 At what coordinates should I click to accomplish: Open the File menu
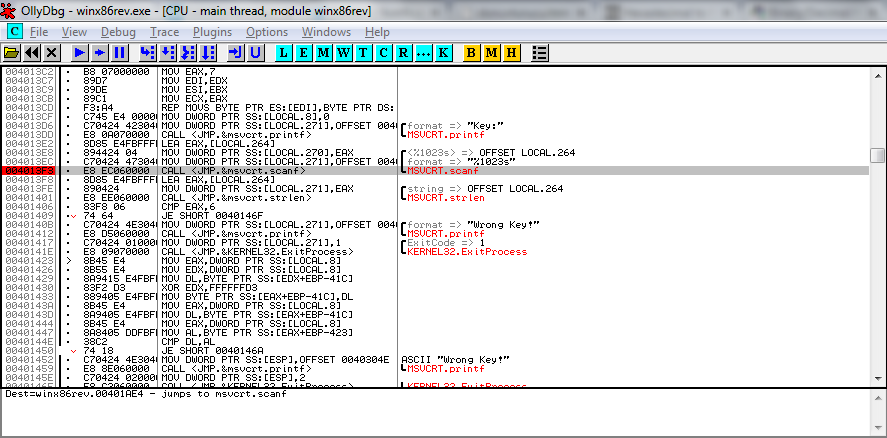pyautogui.click(x=39, y=32)
